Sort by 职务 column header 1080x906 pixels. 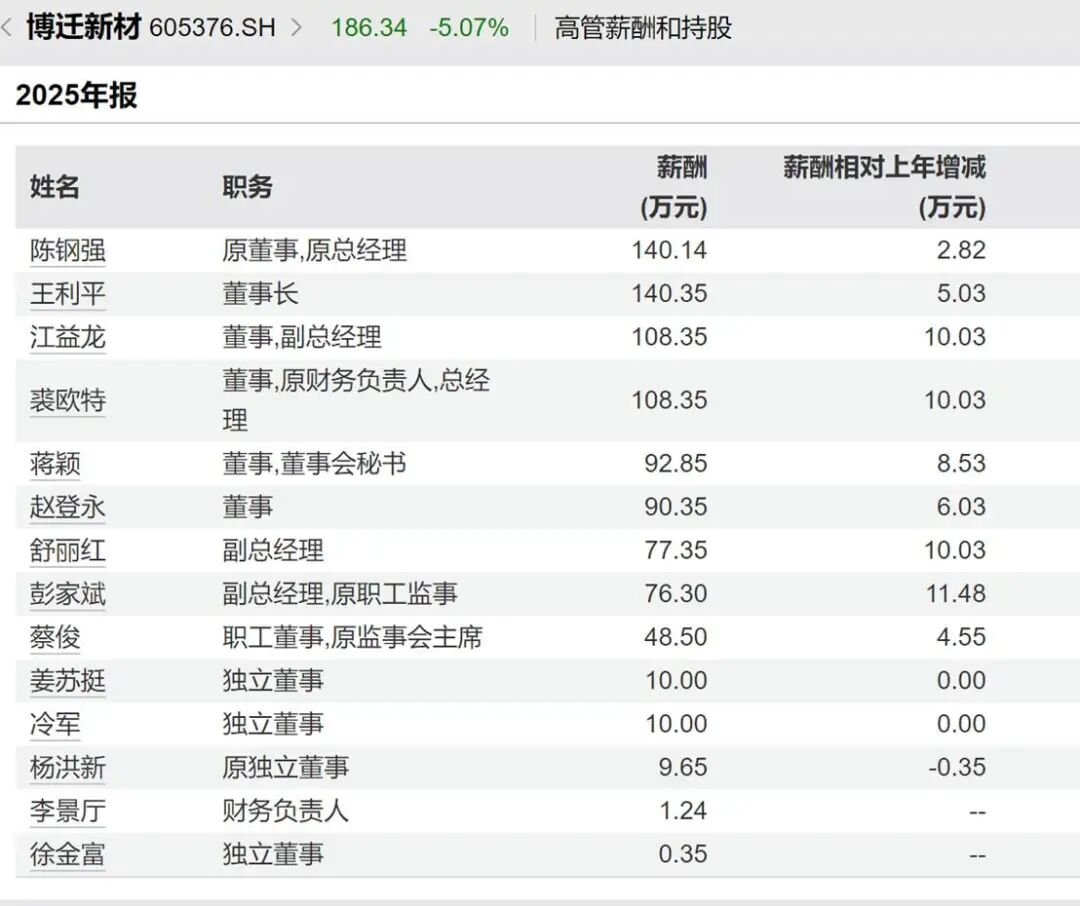(x=247, y=187)
